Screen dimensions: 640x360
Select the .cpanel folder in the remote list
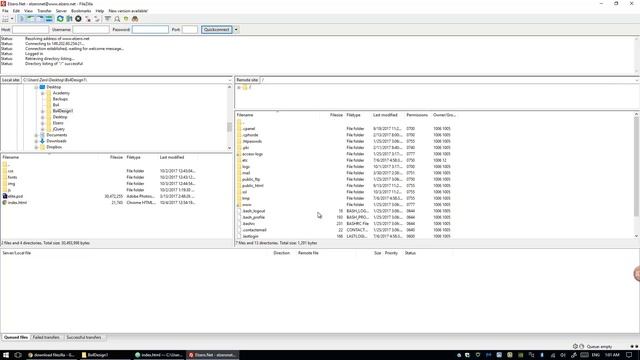(249, 129)
